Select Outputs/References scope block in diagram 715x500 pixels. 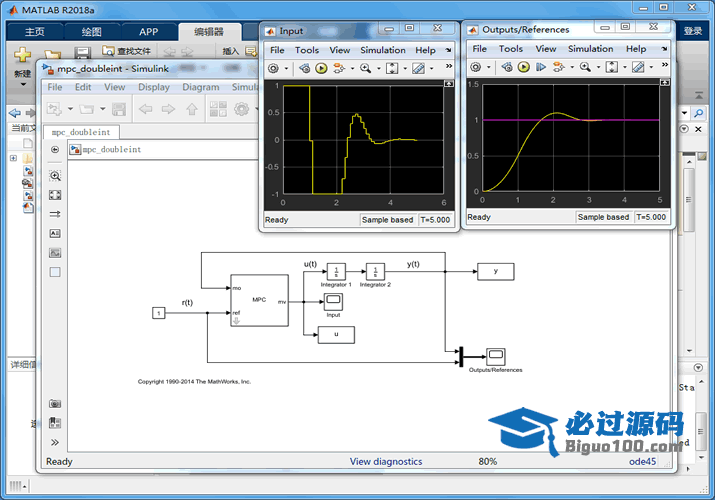496,356
